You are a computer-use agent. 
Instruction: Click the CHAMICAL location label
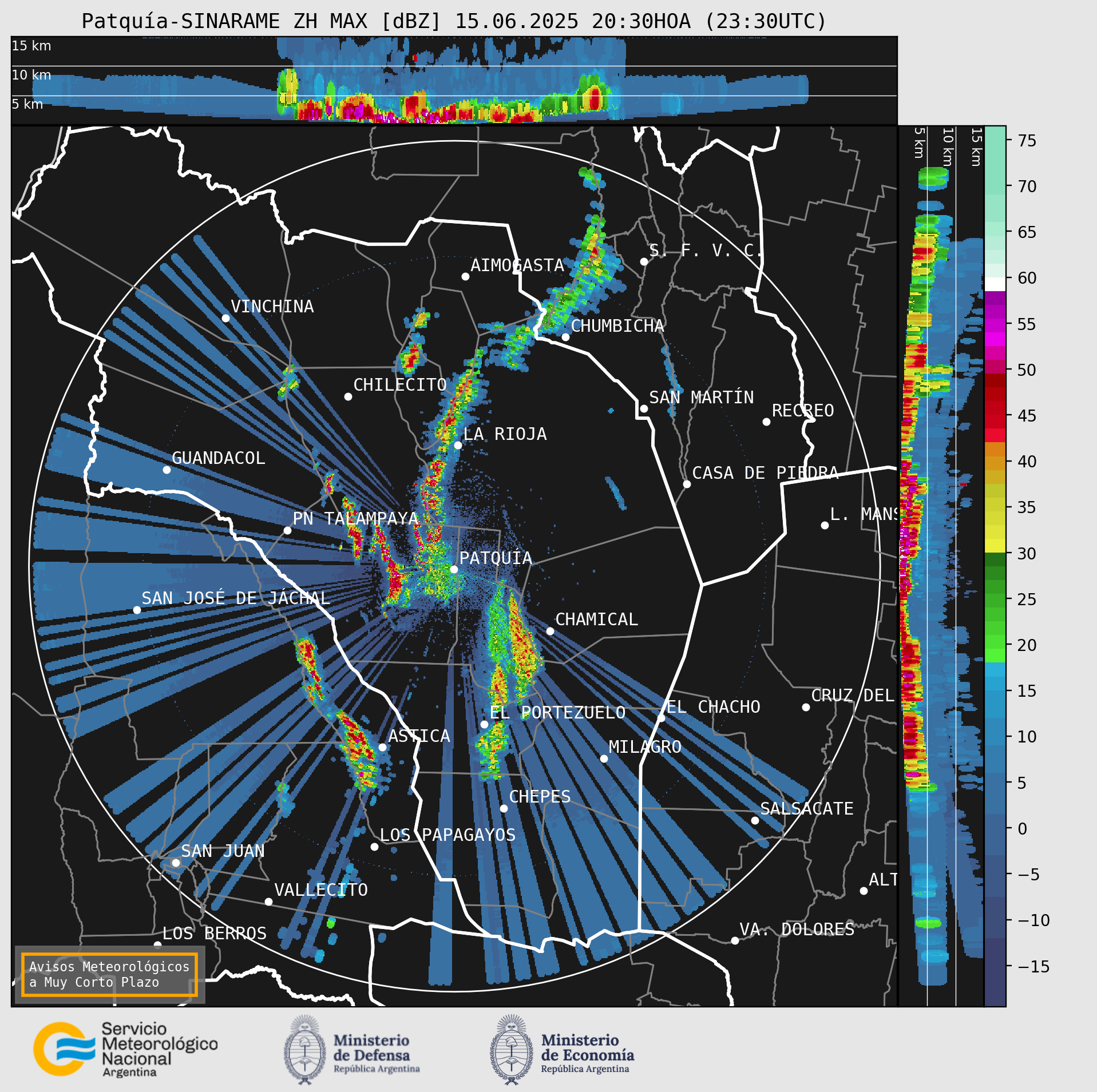pyautogui.click(x=597, y=620)
